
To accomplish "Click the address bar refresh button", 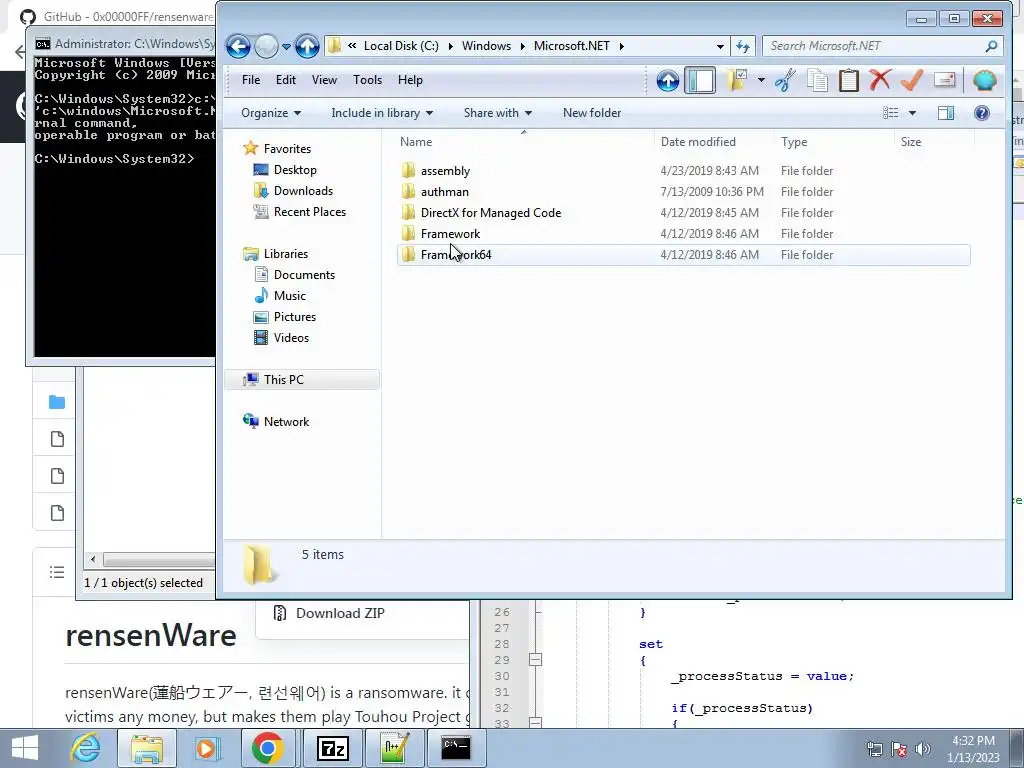I will tap(743, 46).
